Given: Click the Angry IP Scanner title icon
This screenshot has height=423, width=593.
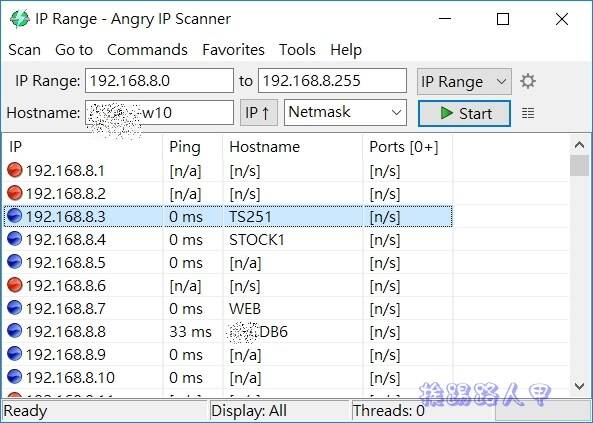Looking at the screenshot, I should click(19, 19).
